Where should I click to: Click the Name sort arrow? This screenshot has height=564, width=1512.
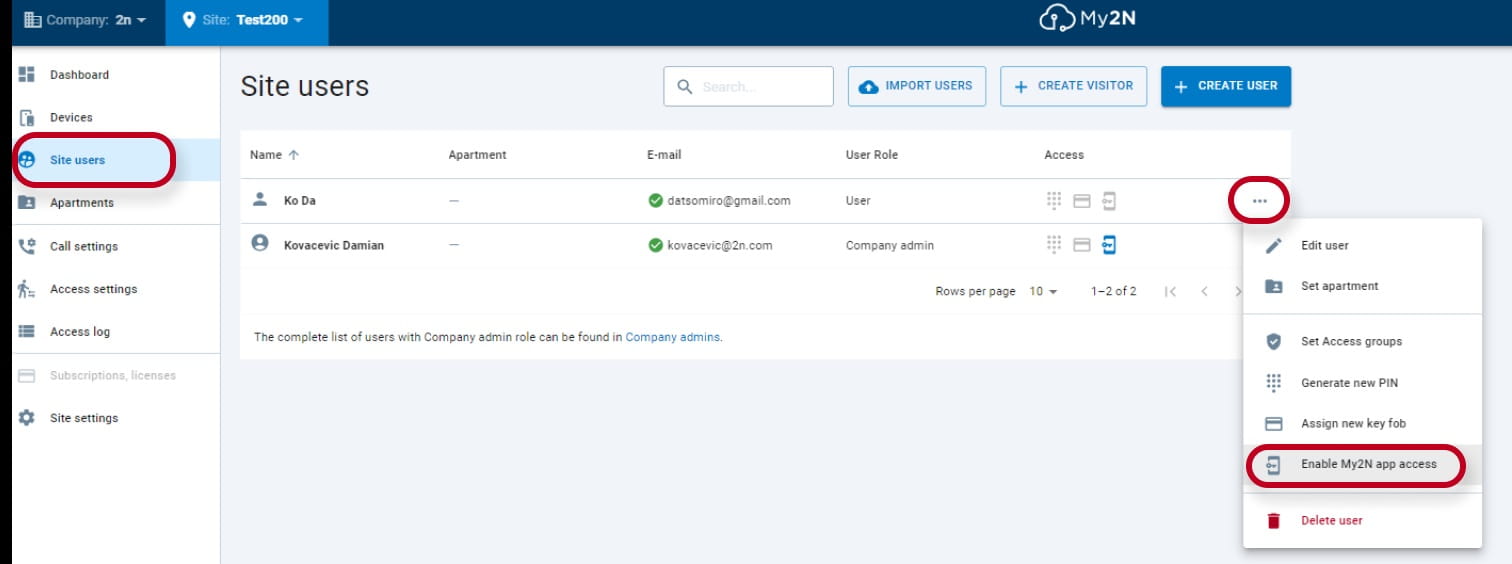click(294, 155)
